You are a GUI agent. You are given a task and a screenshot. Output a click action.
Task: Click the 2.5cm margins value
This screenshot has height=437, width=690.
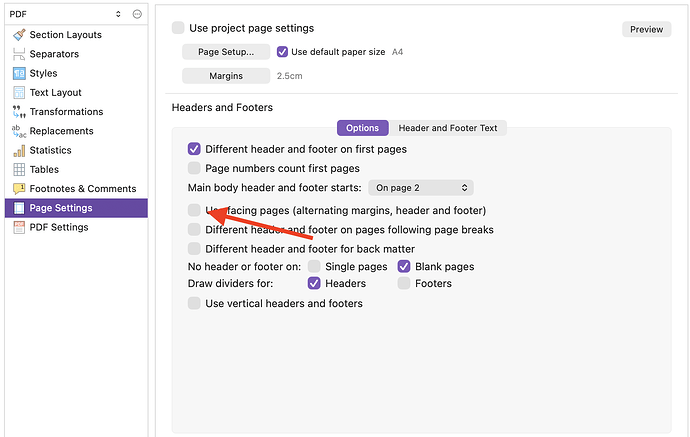click(x=290, y=76)
